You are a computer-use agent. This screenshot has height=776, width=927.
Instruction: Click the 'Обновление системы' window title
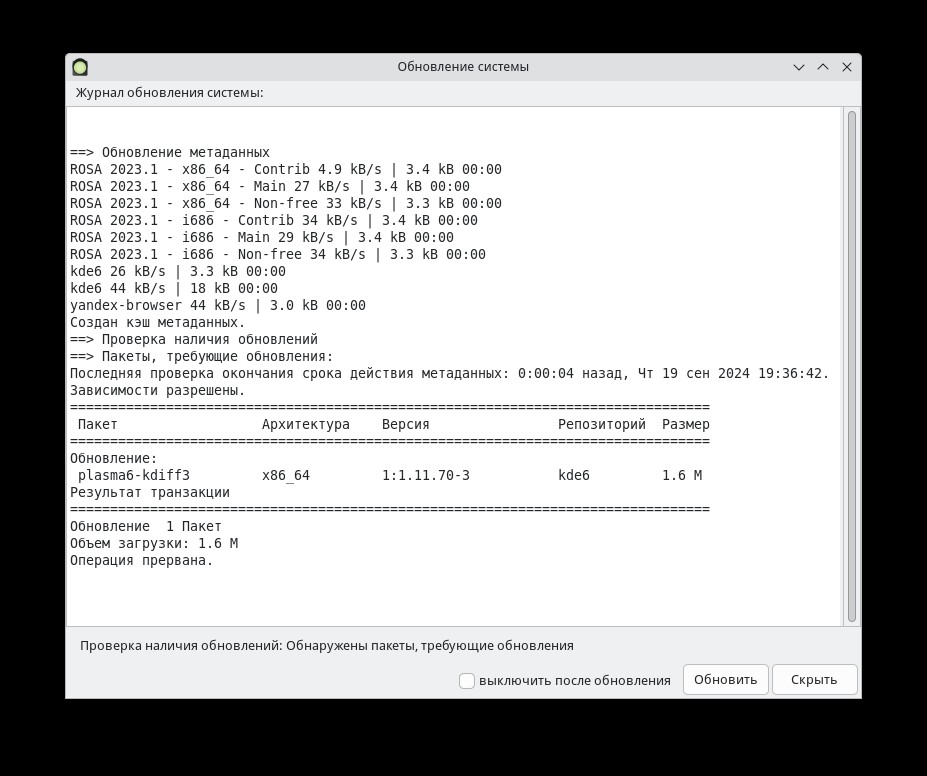(x=463, y=67)
